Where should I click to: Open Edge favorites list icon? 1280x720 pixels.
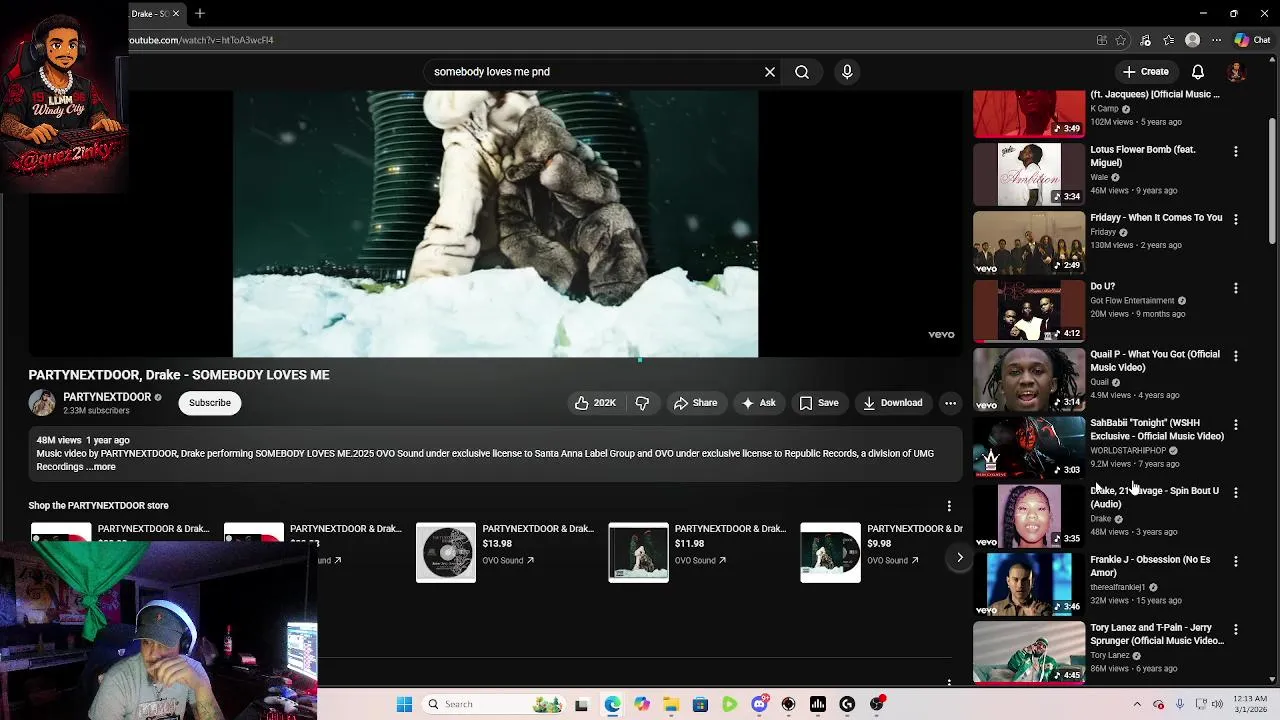(1169, 40)
